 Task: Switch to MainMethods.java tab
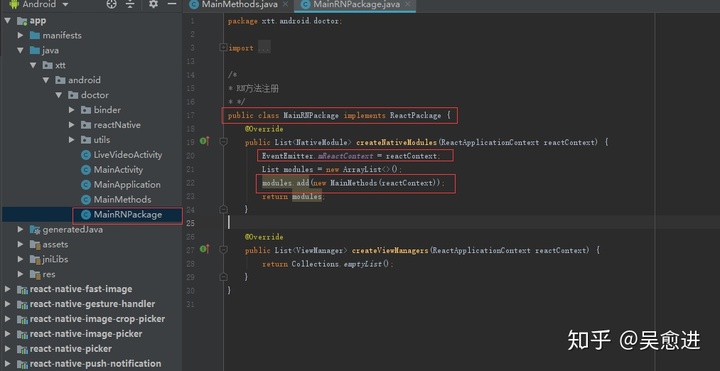pyautogui.click(x=240, y=5)
